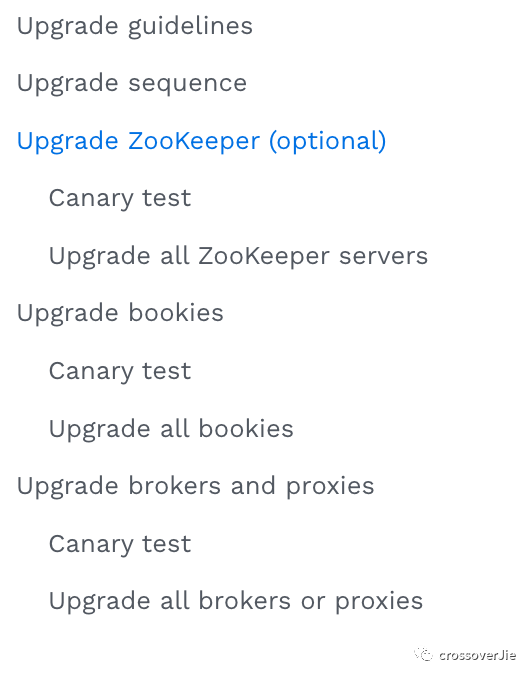The width and height of the screenshot is (532, 676).
Task: Navigate to the Upgrade bookies heading
Action: pos(120,313)
